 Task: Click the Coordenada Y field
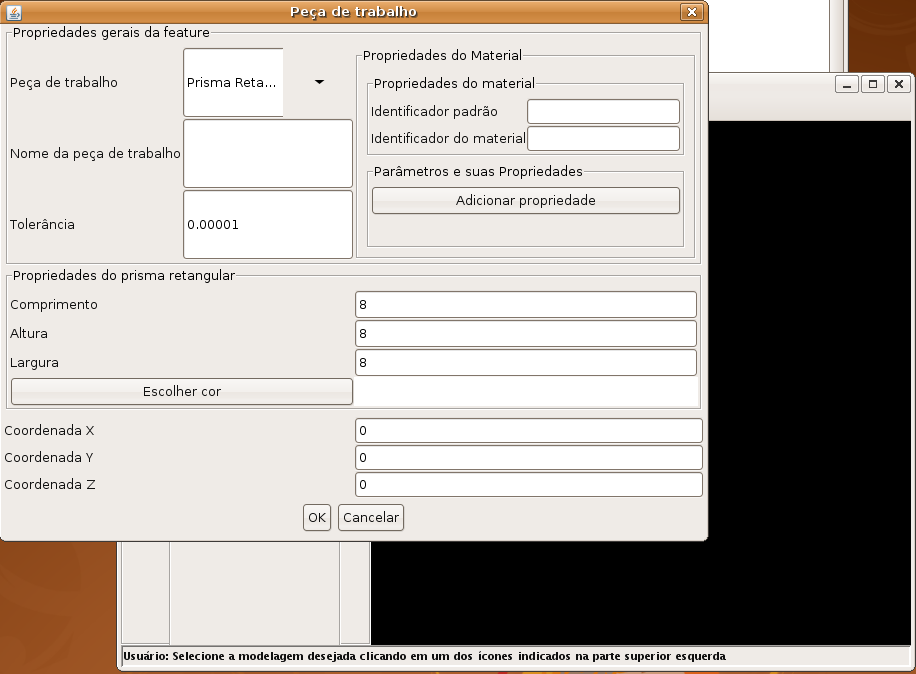click(x=528, y=457)
